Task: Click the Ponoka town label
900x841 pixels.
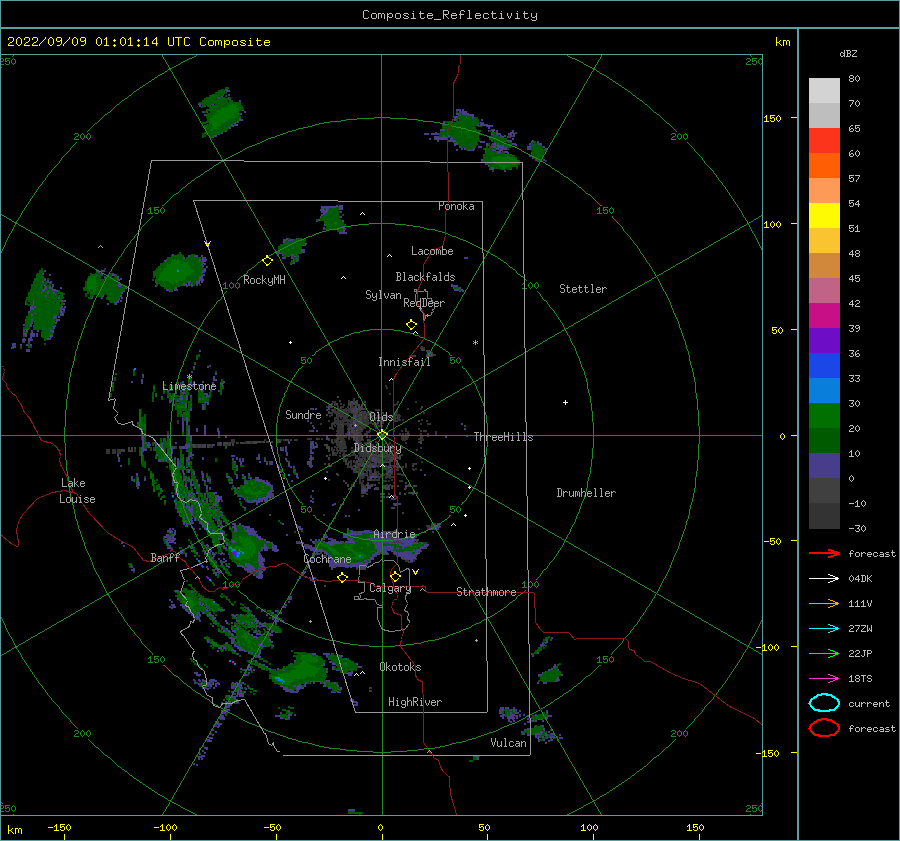Action: [x=456, y=206]
